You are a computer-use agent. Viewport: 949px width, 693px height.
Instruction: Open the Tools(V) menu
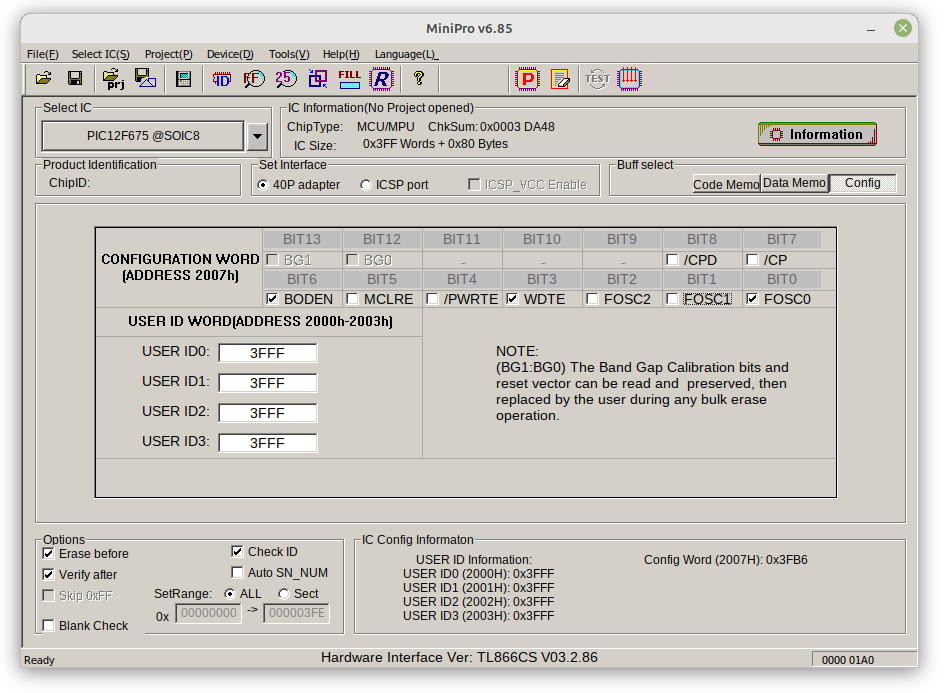click(x=289, y=54)
